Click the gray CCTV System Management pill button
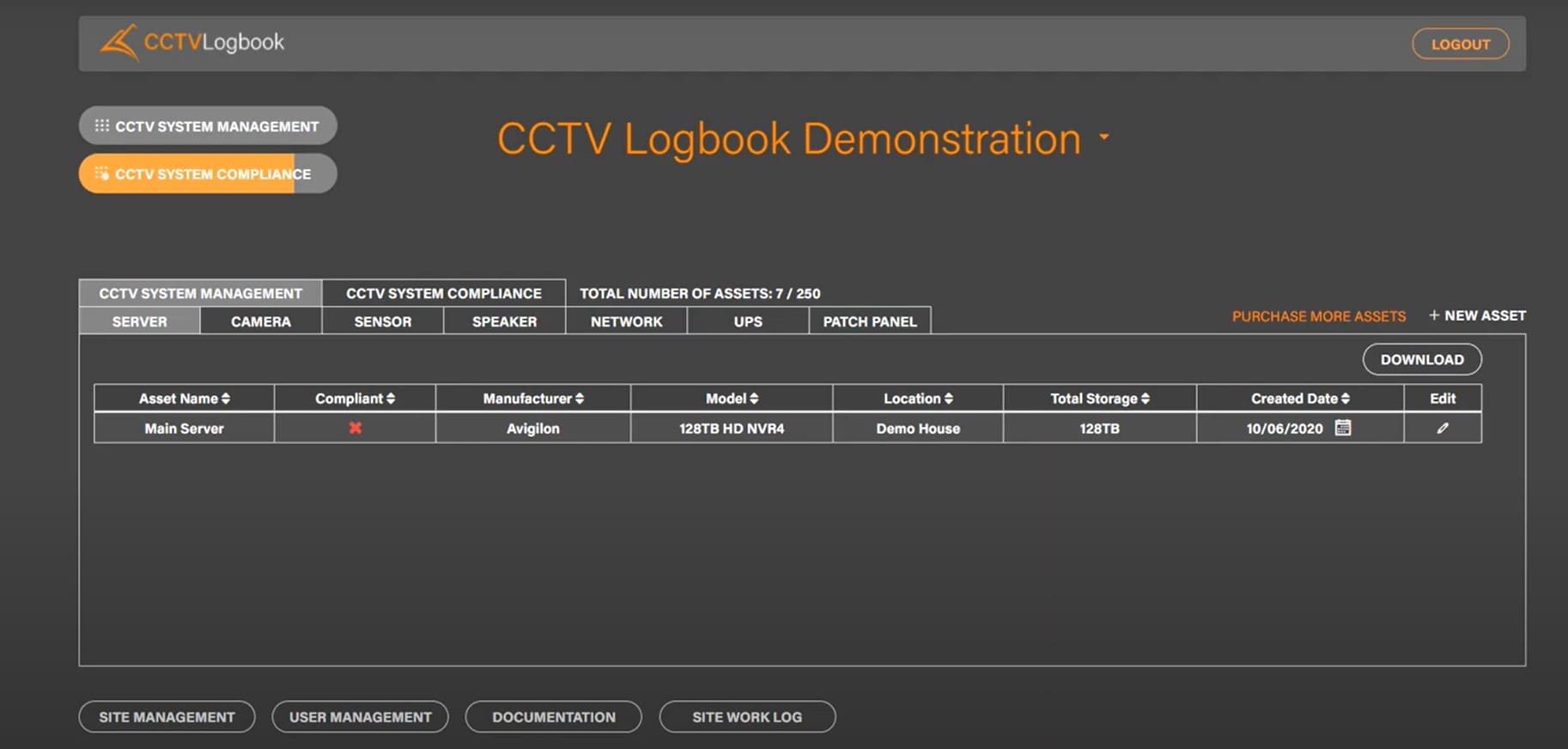The width and height of the screenshot is (1568, 749). (x=208, y=125)
